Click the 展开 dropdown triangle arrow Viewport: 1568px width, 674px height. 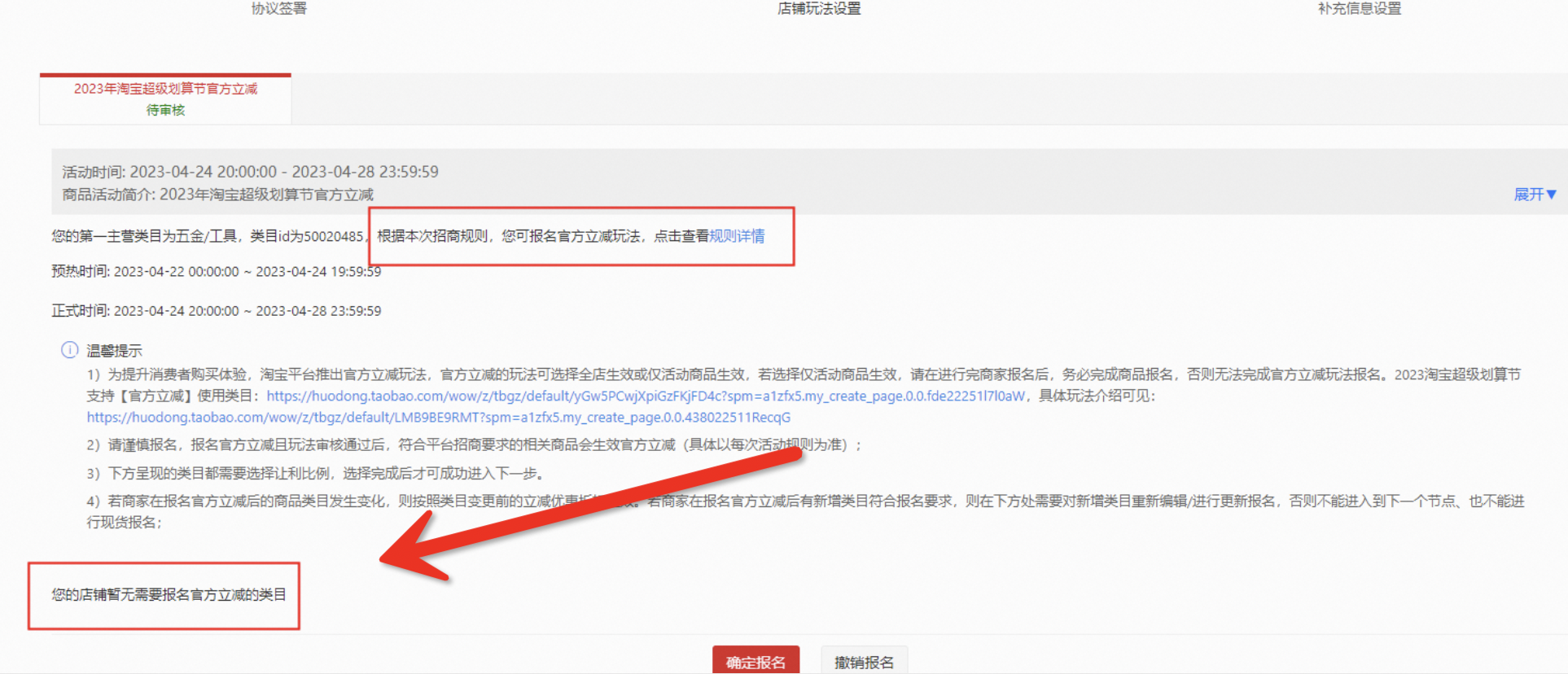(x=1551, y=195)
